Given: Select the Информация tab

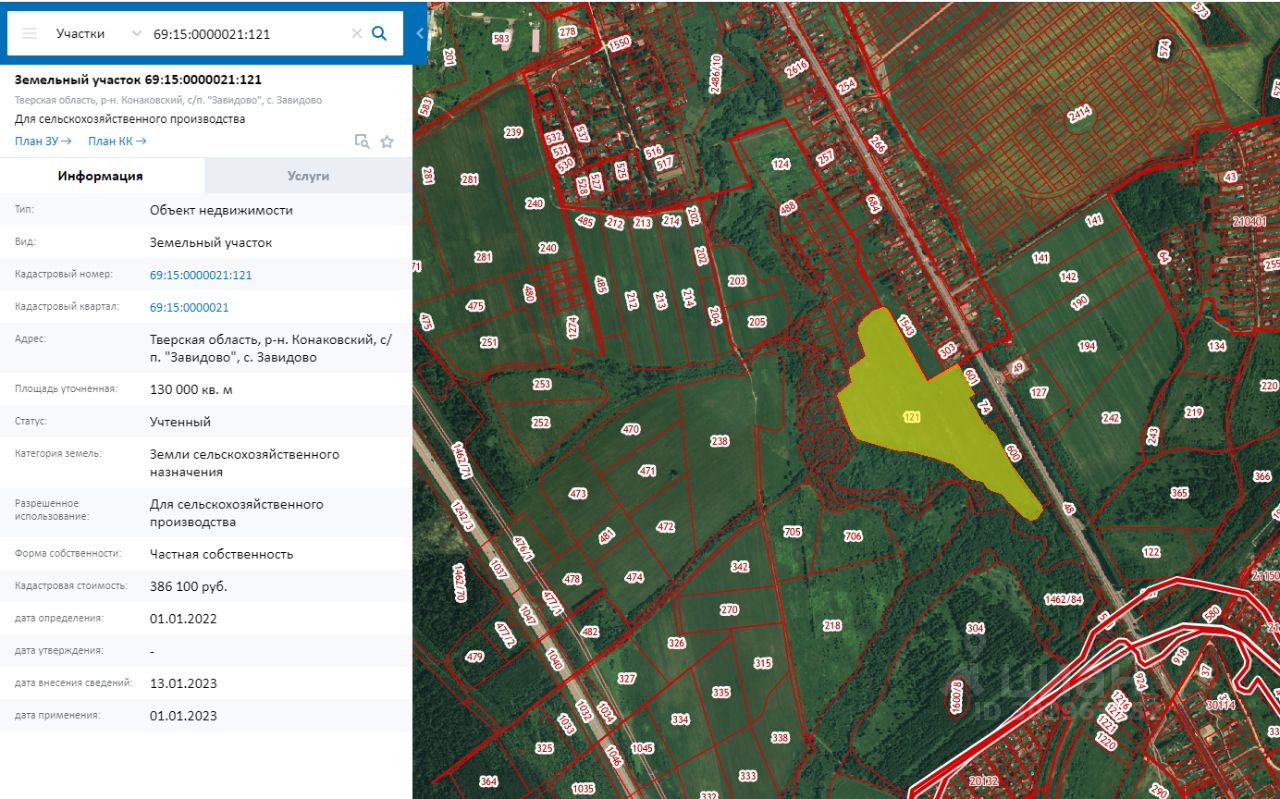Looking at the screenshot, I should point(100,175).
